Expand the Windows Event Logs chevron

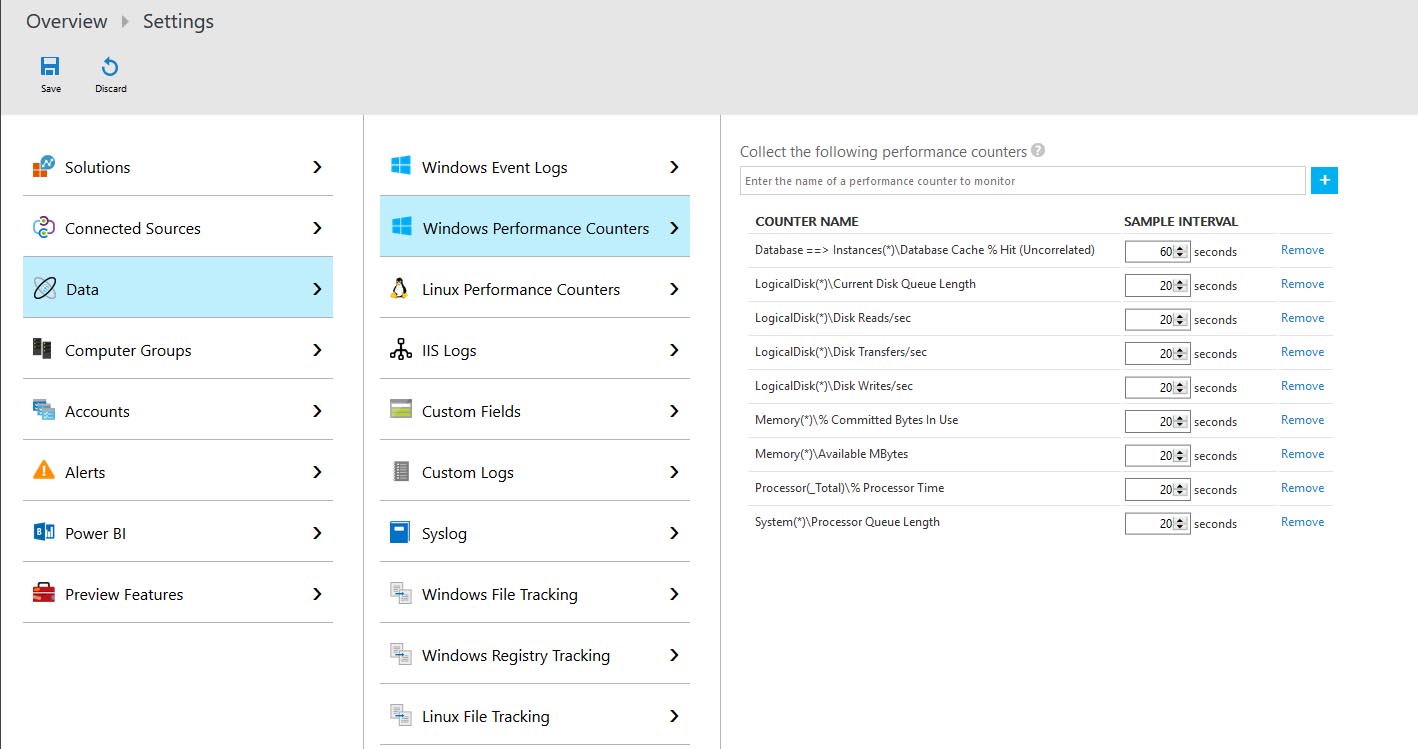click(674, 167)
